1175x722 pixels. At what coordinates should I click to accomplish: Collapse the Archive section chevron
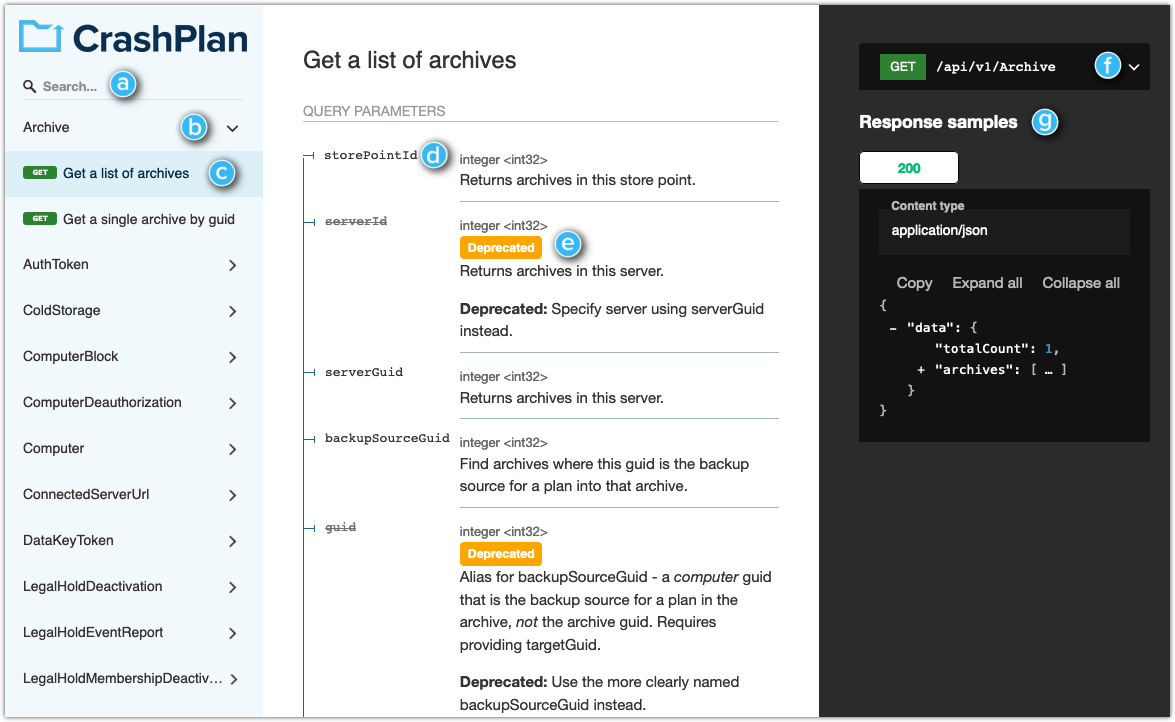pos(232,128)
